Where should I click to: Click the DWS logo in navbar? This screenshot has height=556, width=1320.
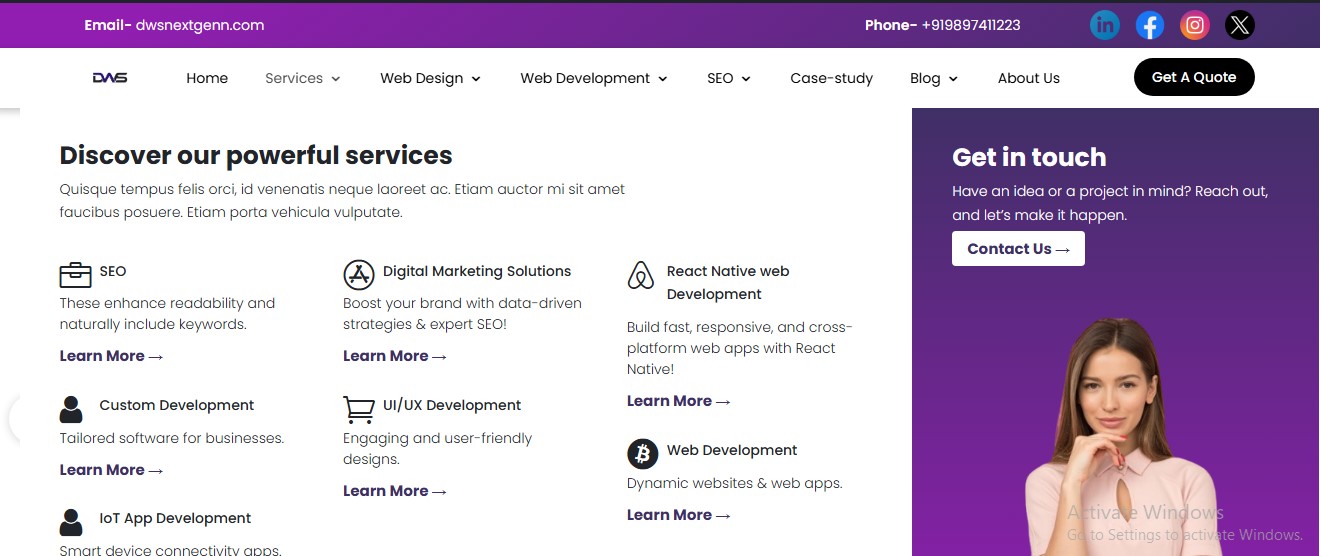[110, 78]
